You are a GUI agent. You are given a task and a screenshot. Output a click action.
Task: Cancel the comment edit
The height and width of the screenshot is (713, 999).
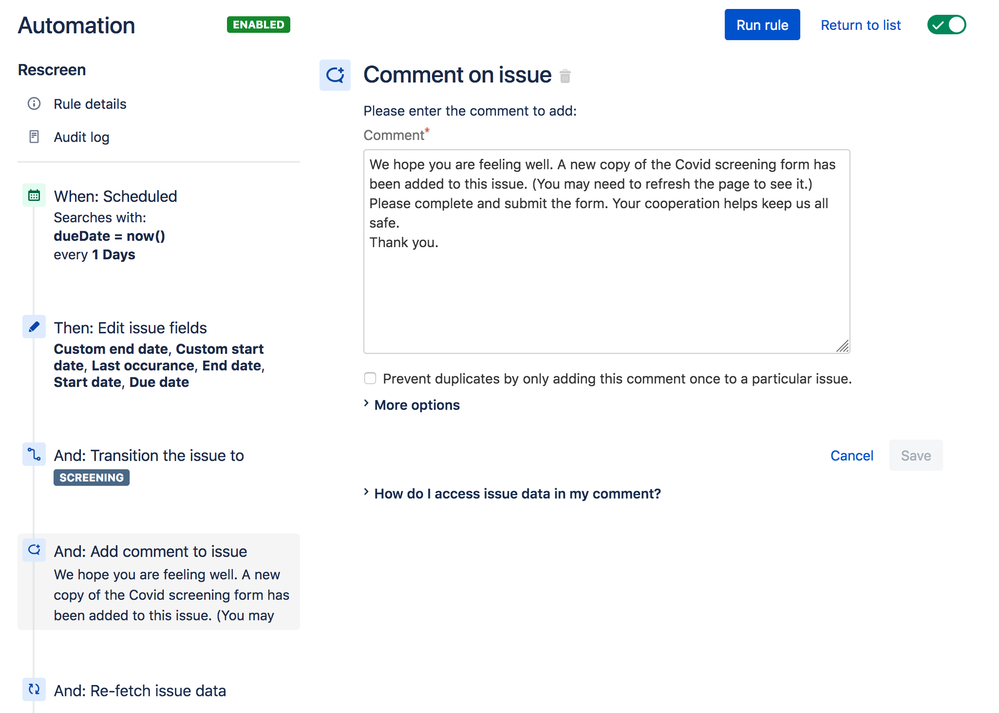[x=852, y=456]
